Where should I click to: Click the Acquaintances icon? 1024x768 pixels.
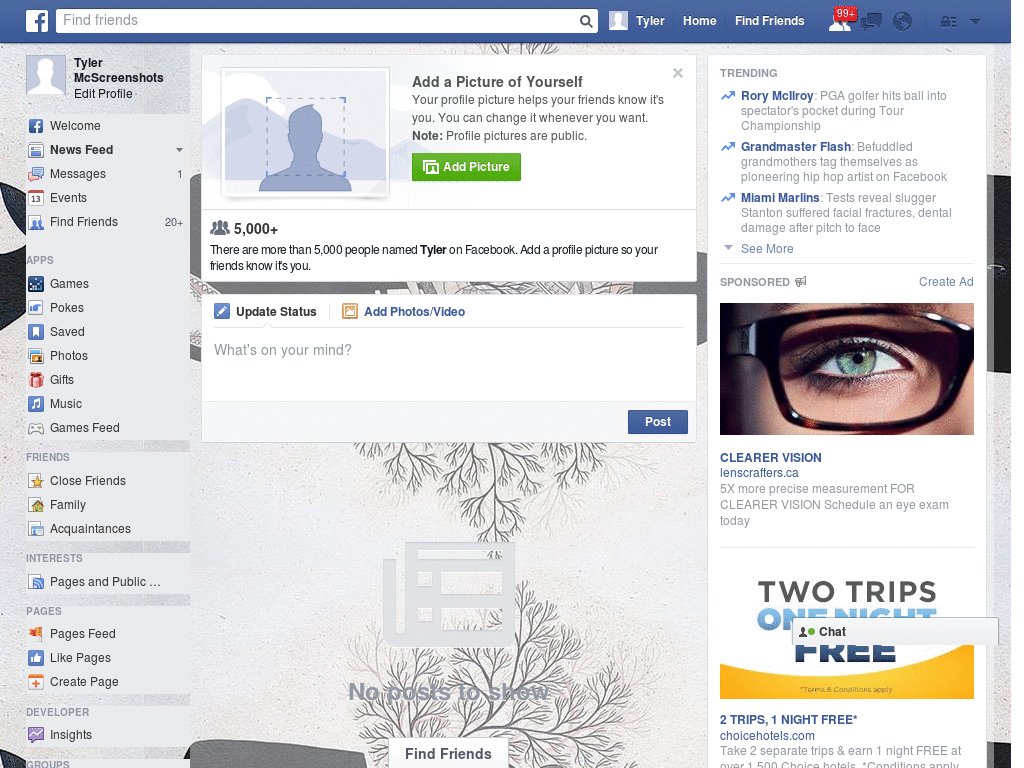36,529
